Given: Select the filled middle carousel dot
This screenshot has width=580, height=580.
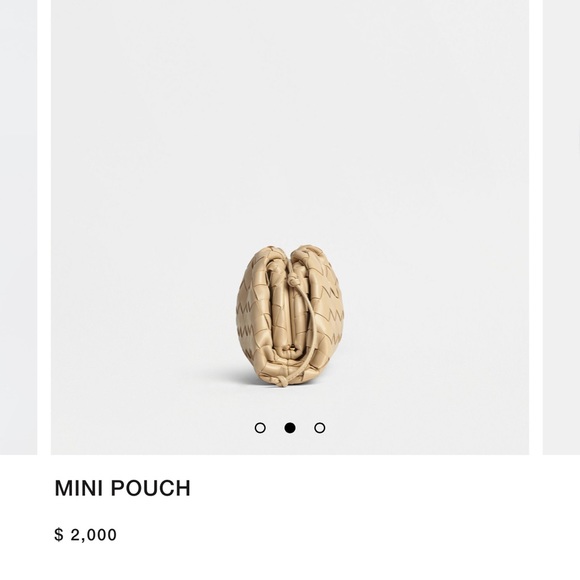Looking at the screenshot, I should pyautogui.click(x=290, y=428).
